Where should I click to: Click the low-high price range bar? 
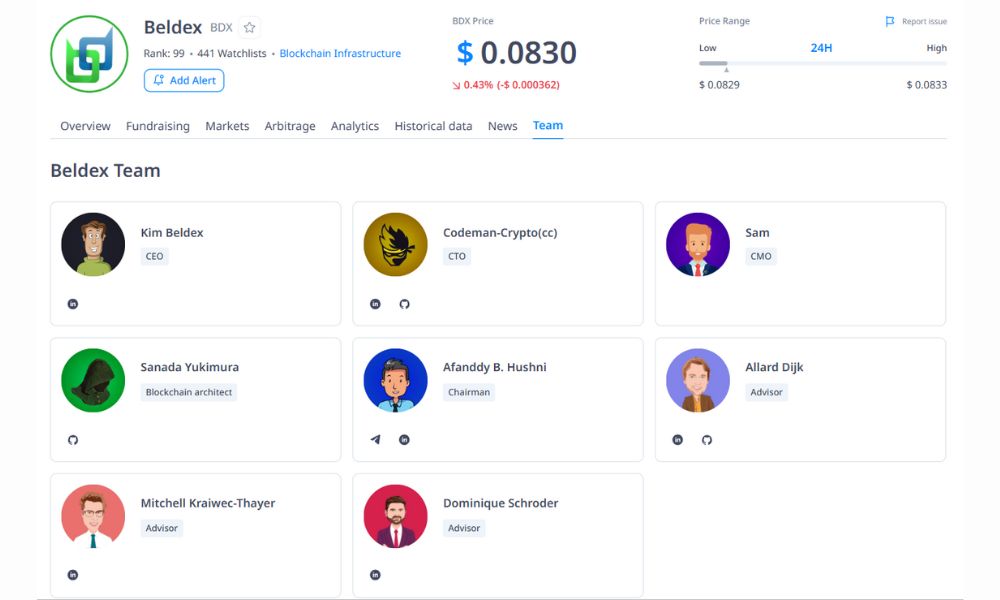(x=822, y=64)
